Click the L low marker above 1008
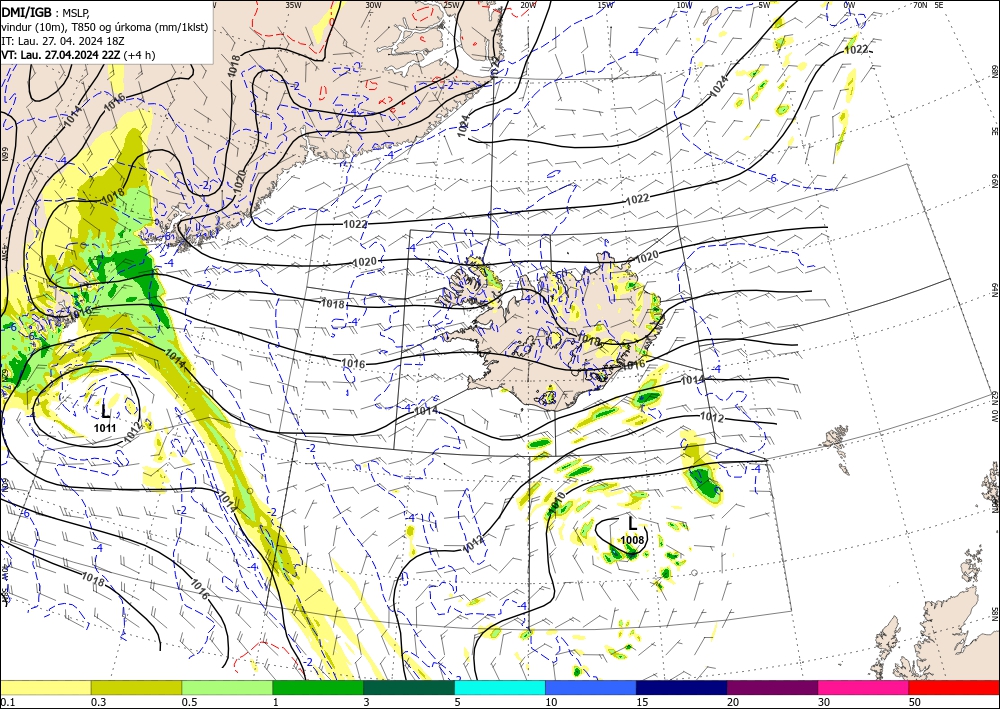 (632, 524)
